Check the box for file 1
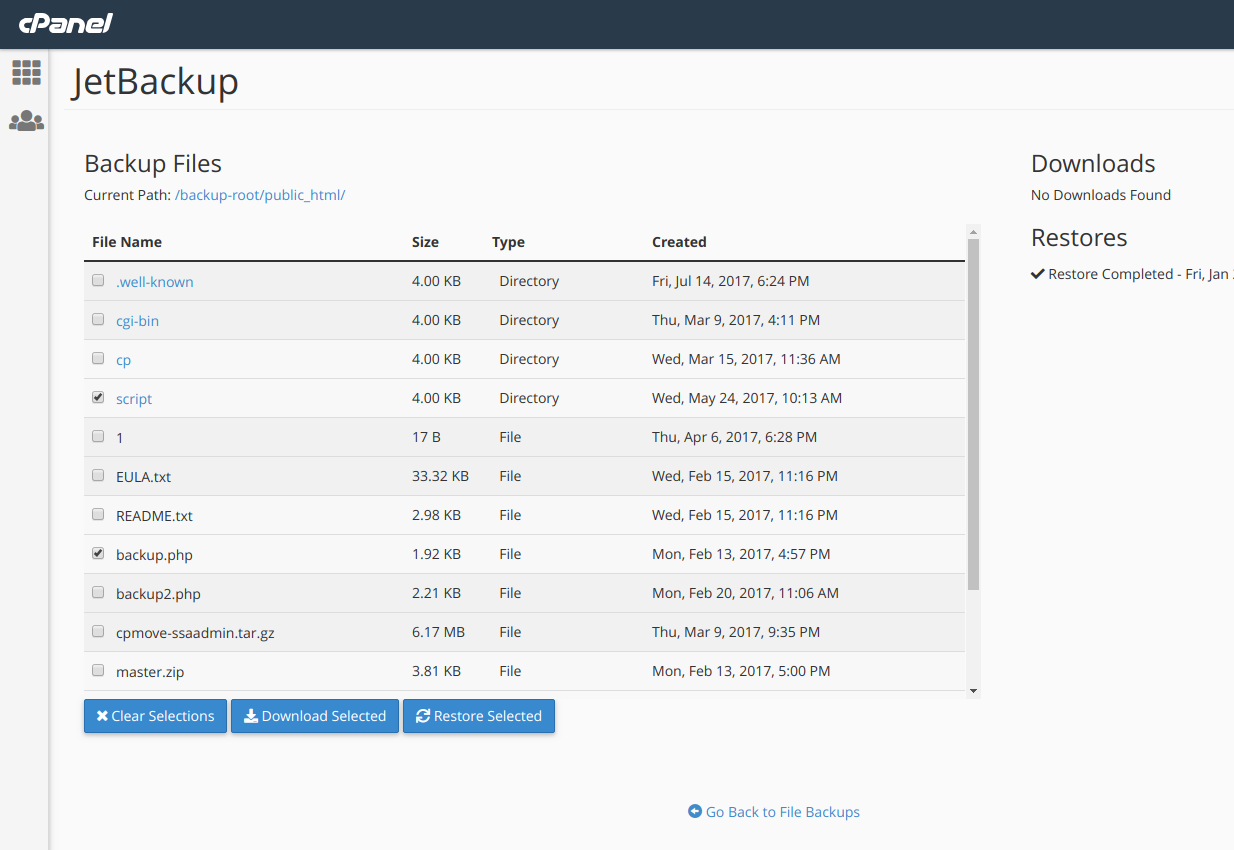This screenshot has height=850, width=1234. coord(98,436)
